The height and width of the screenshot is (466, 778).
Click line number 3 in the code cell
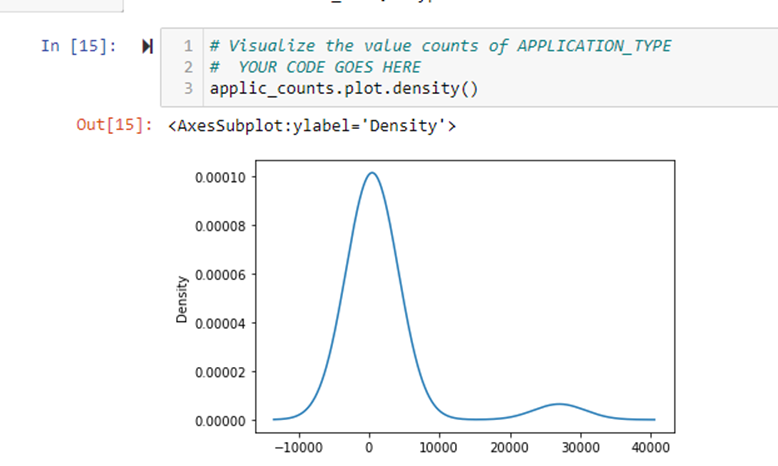(x=188, y=88)
